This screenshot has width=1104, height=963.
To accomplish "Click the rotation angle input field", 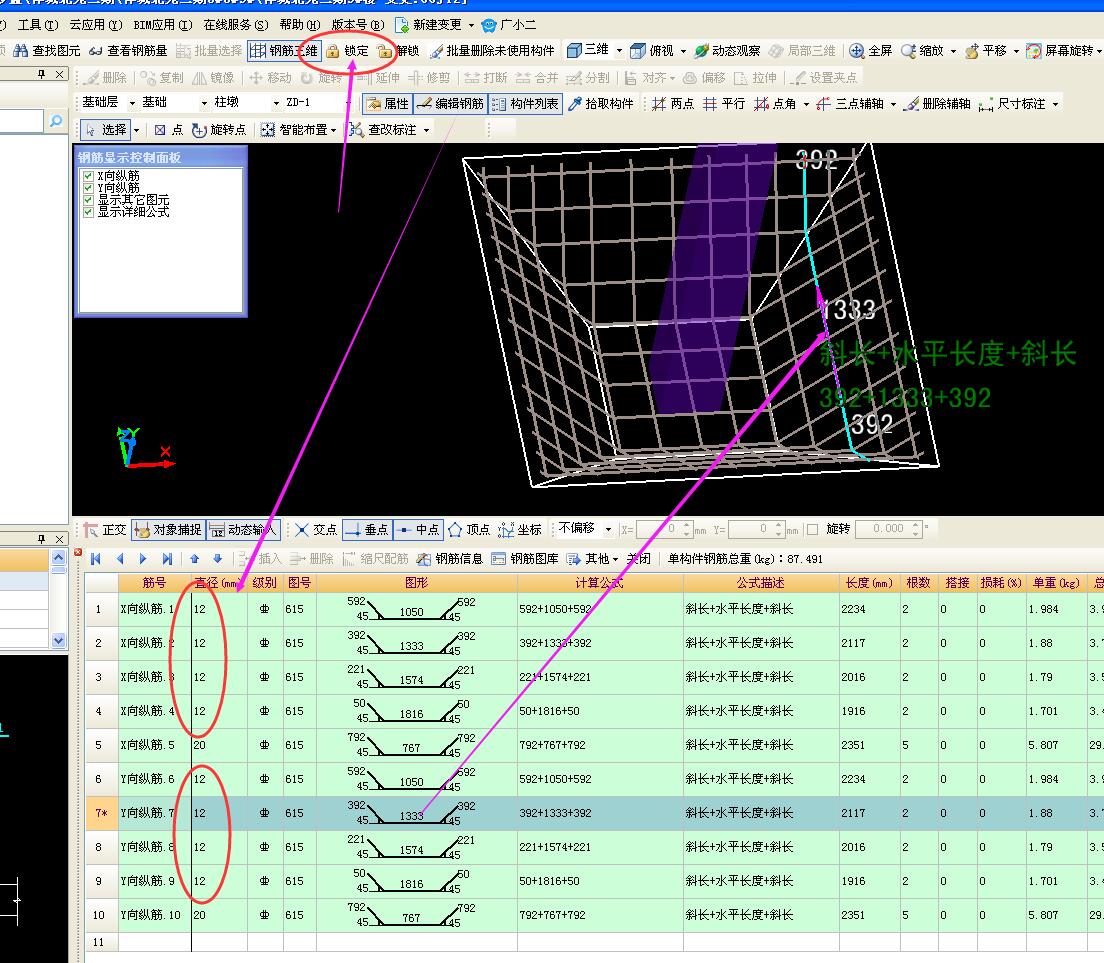I will click(x=884, y=529).
